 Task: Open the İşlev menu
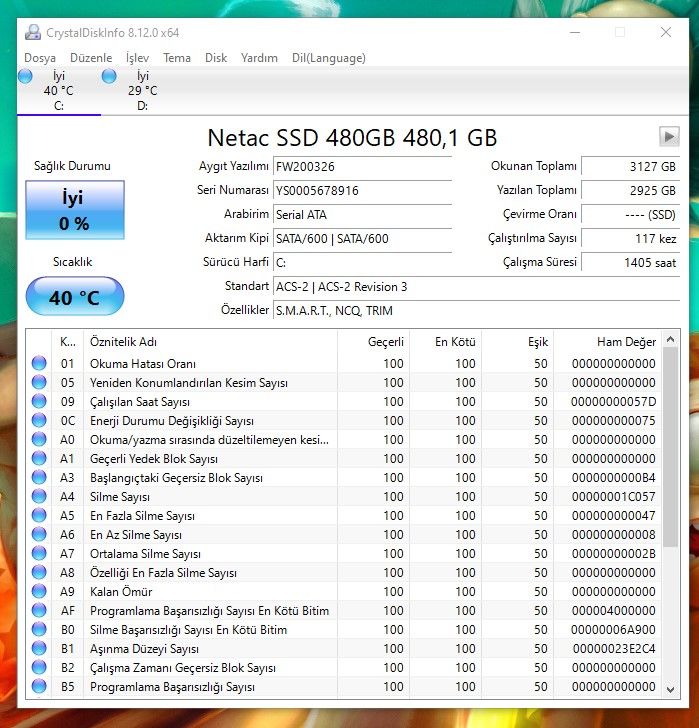coord(137,58)
